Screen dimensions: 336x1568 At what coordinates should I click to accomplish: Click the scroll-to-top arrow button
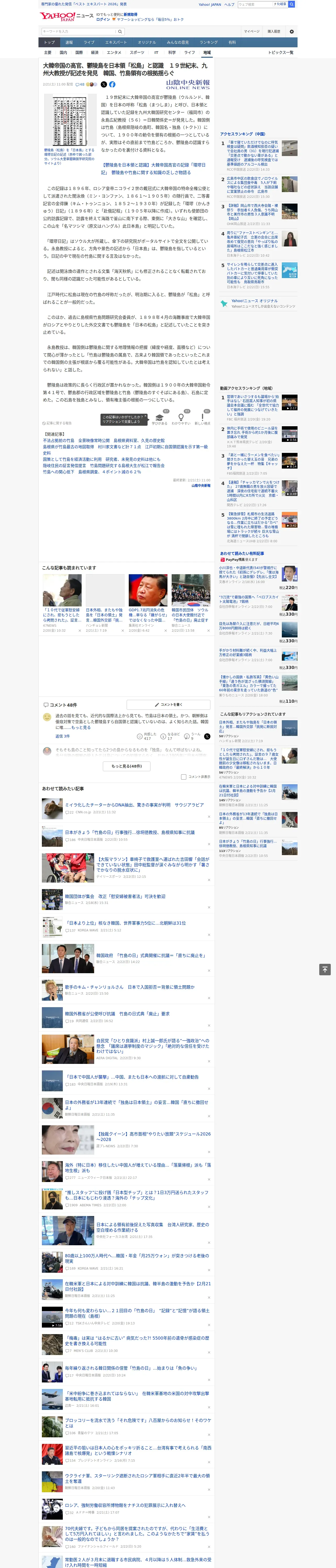(x=325, y=970)
